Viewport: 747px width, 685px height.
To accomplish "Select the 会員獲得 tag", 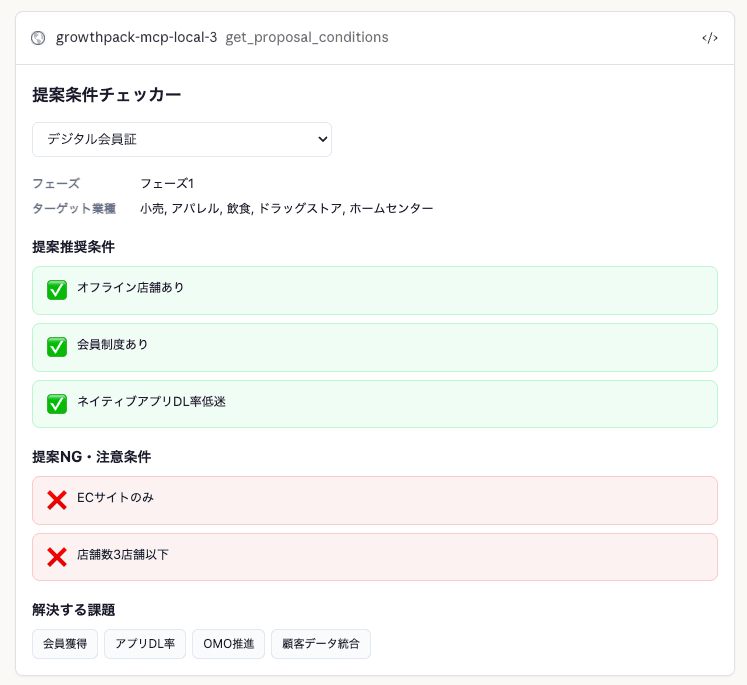I will 65,644.
